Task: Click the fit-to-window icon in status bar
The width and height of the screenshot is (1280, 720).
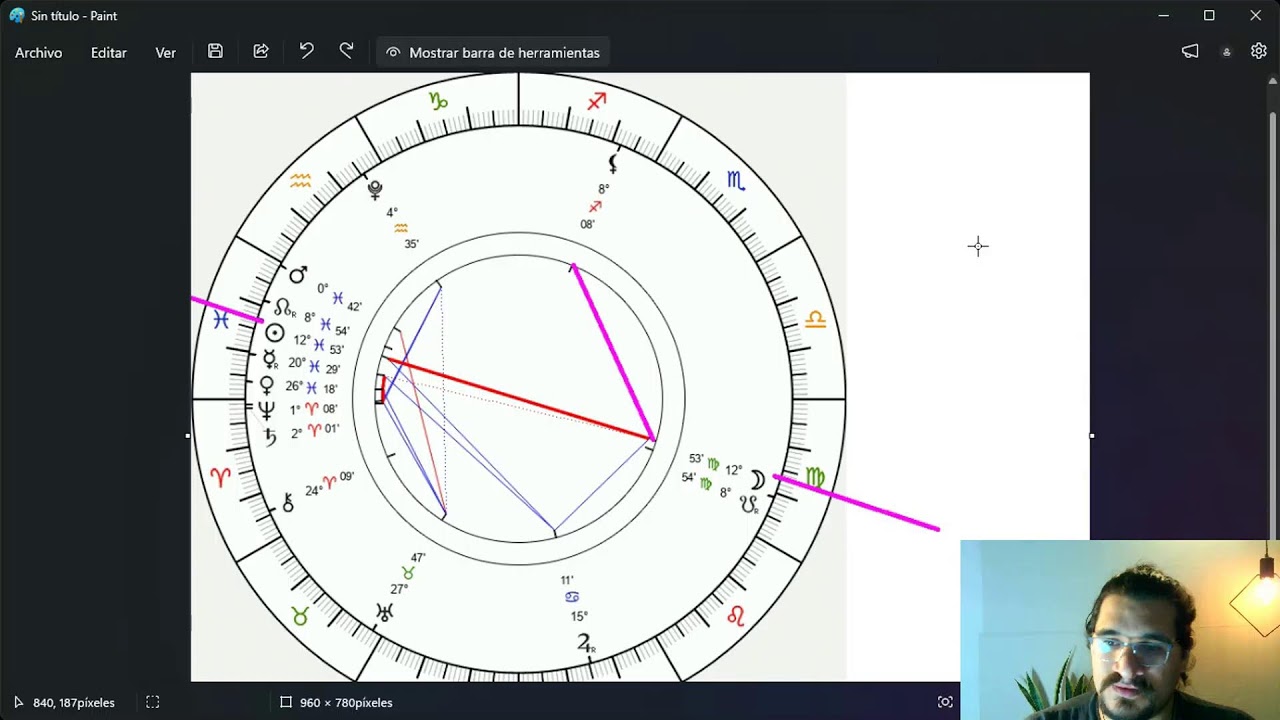Action: click(945, 702)
